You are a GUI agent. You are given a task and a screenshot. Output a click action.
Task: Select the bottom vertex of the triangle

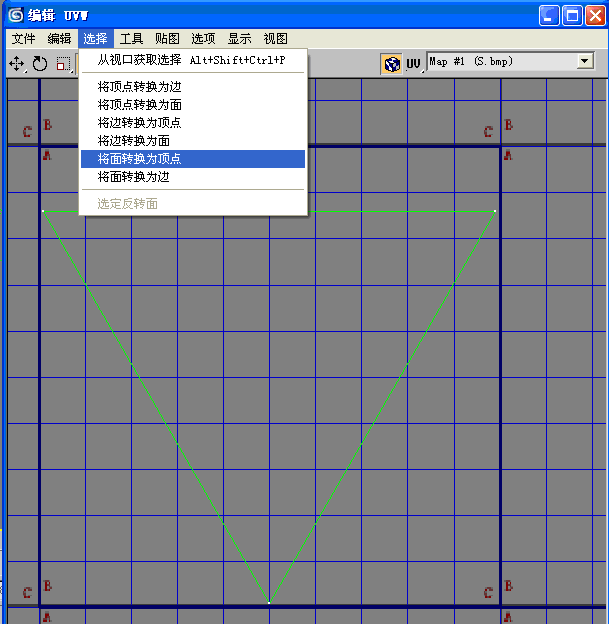[269, 603]
